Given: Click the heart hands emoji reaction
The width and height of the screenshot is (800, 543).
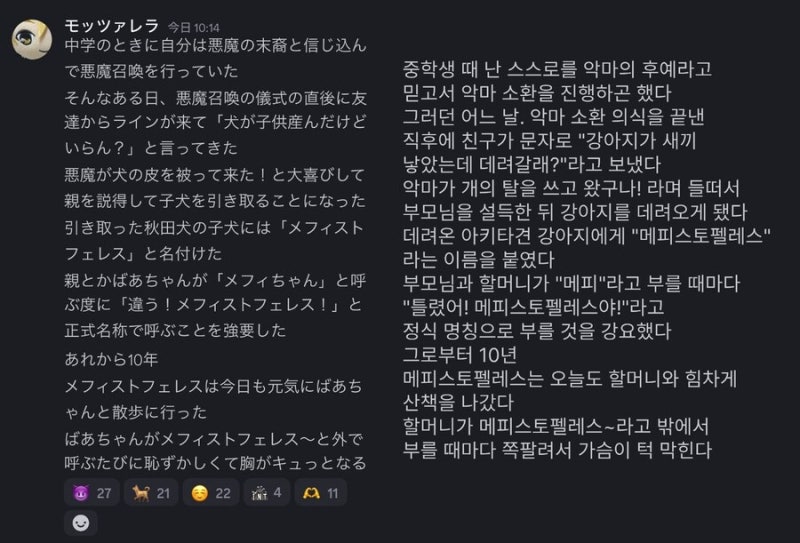Looking at the screenshot, I should (320, 493).
